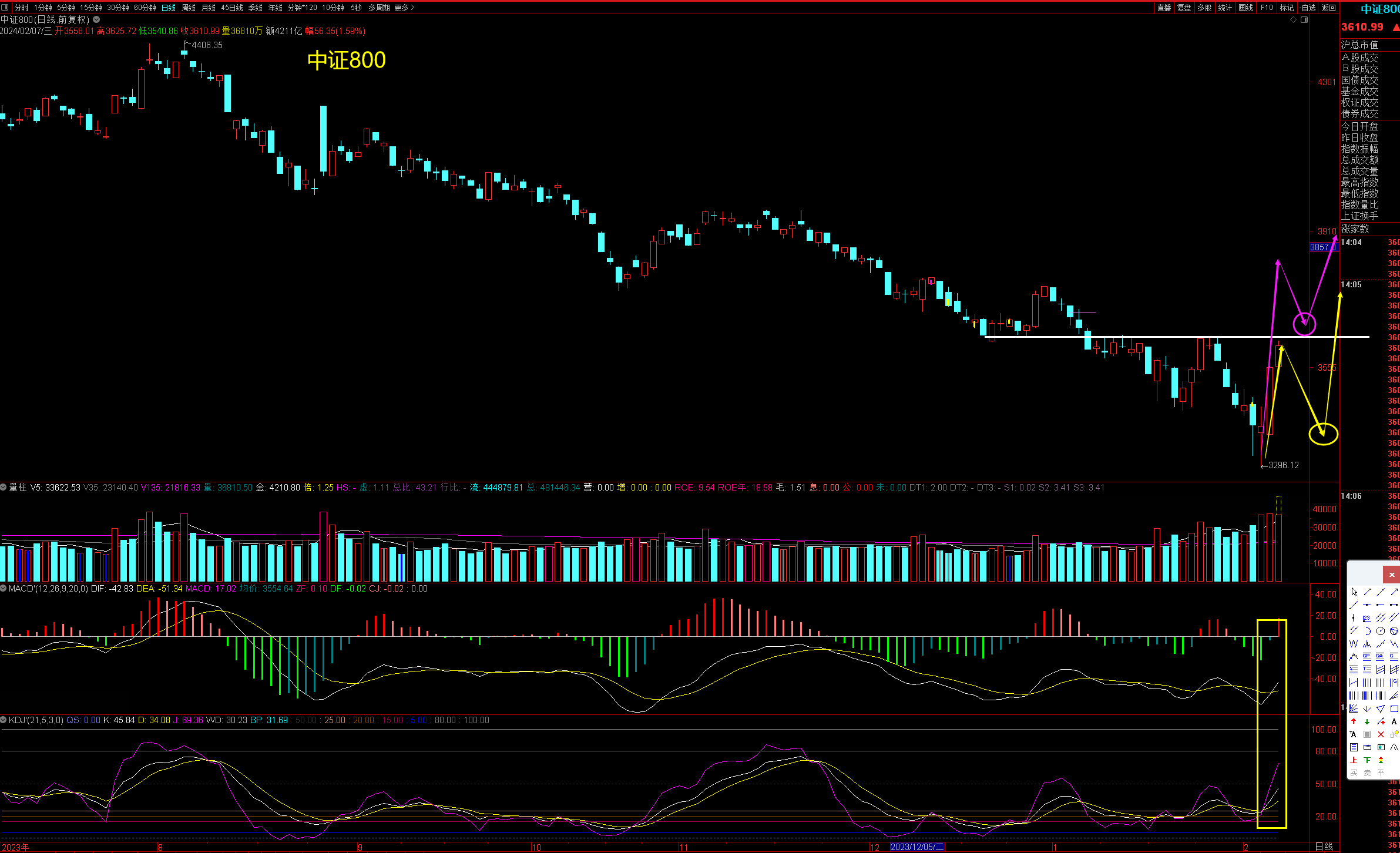Toggle the left sidebar panel icon
1400x853 pixels.
pyautogui.click(x=5, y=8)
